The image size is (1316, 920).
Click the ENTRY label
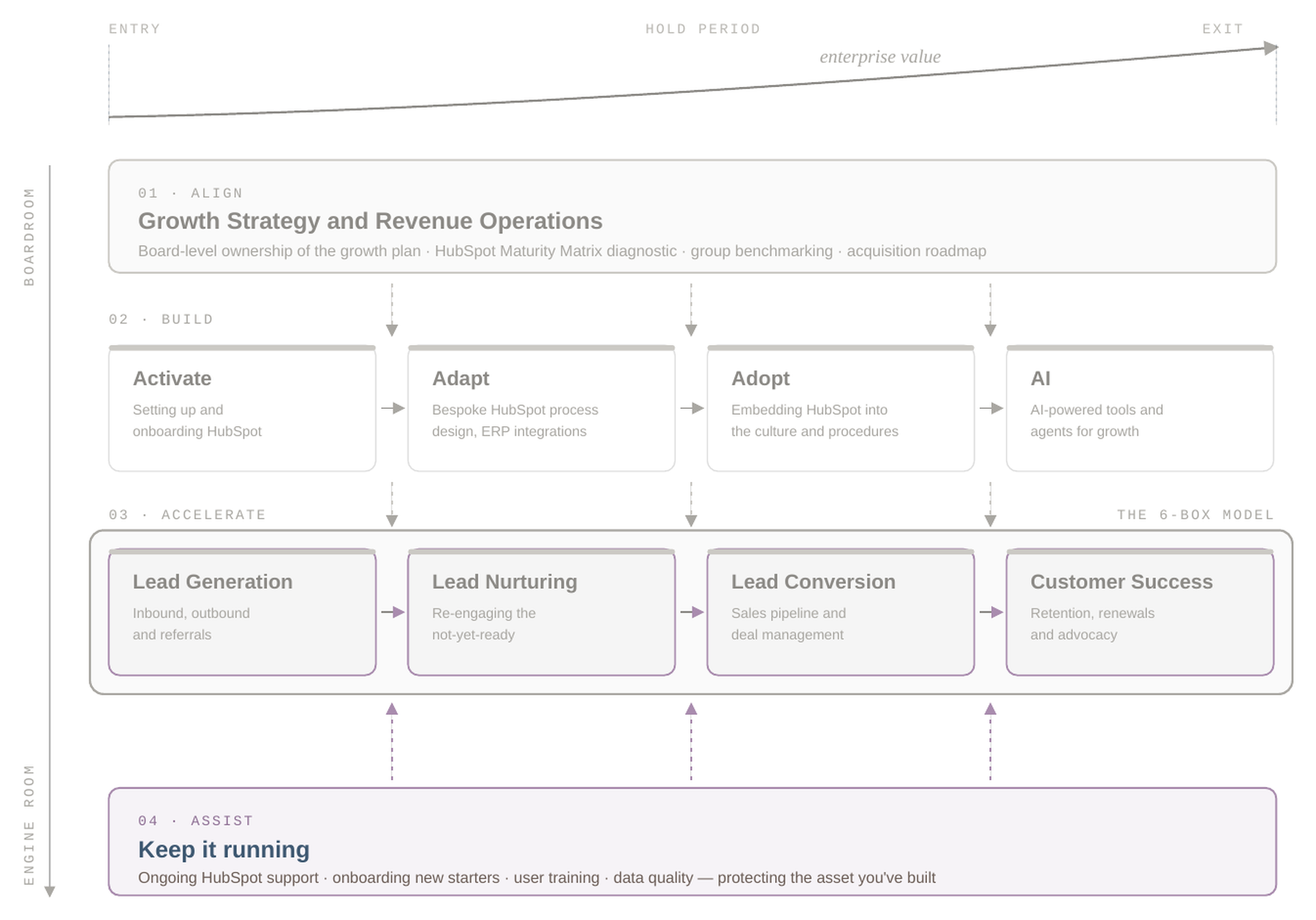(x=135, y=29)
